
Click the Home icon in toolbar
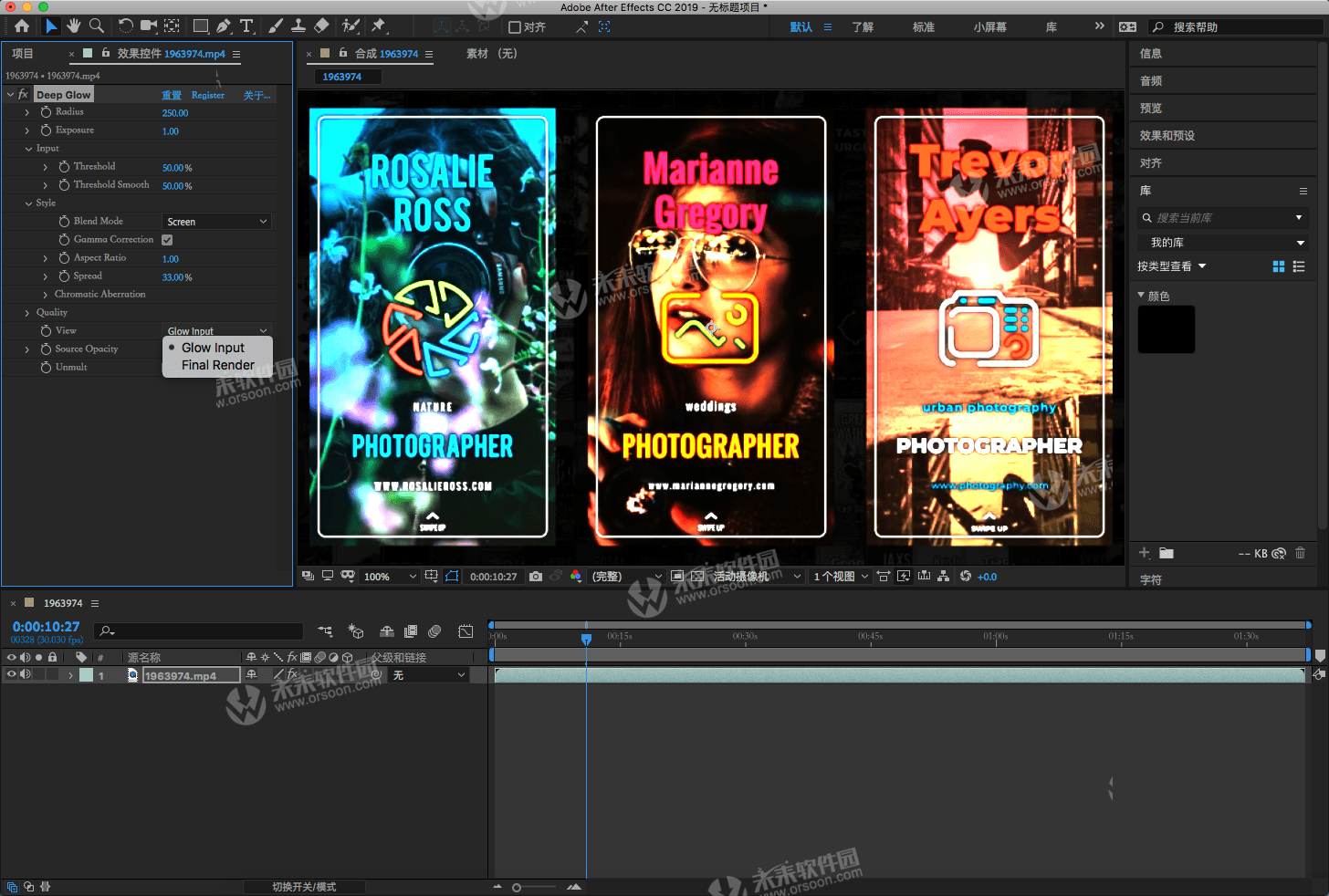click(x=22, y=26)
